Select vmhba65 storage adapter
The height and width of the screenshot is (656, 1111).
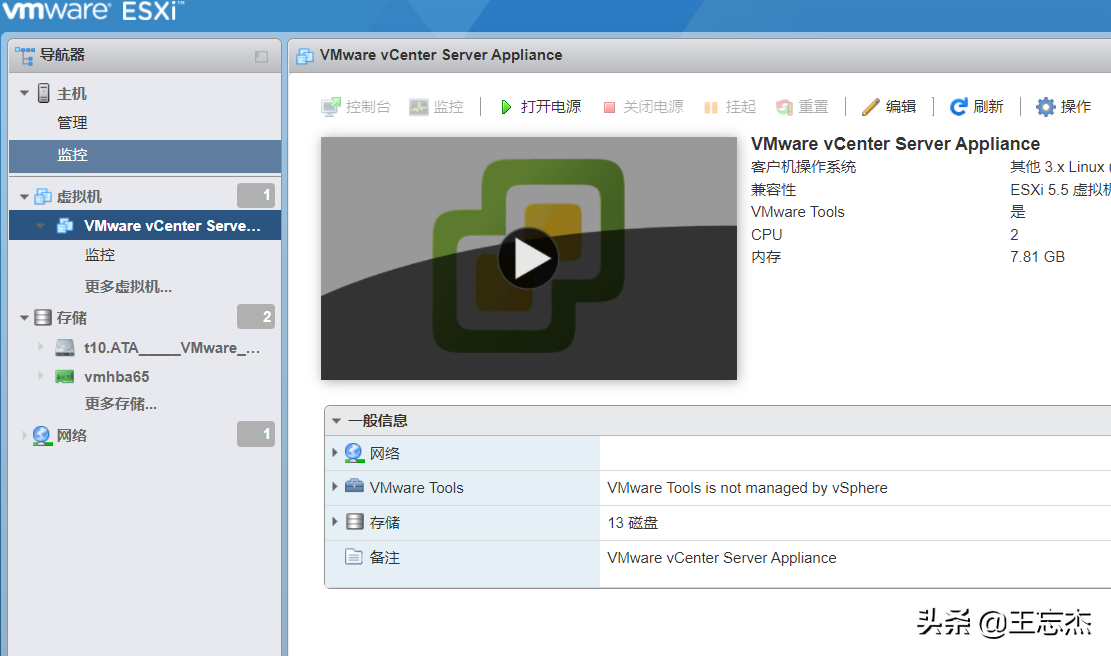pyautogui.click(x=117, y=377)
